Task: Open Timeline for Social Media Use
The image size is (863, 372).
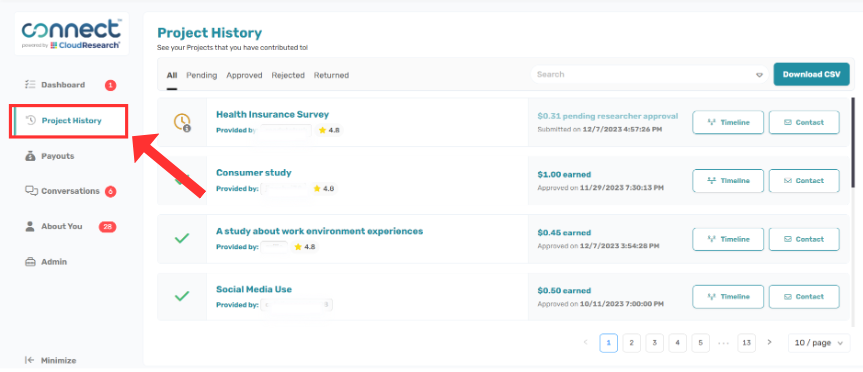Action: pos(728,297)
